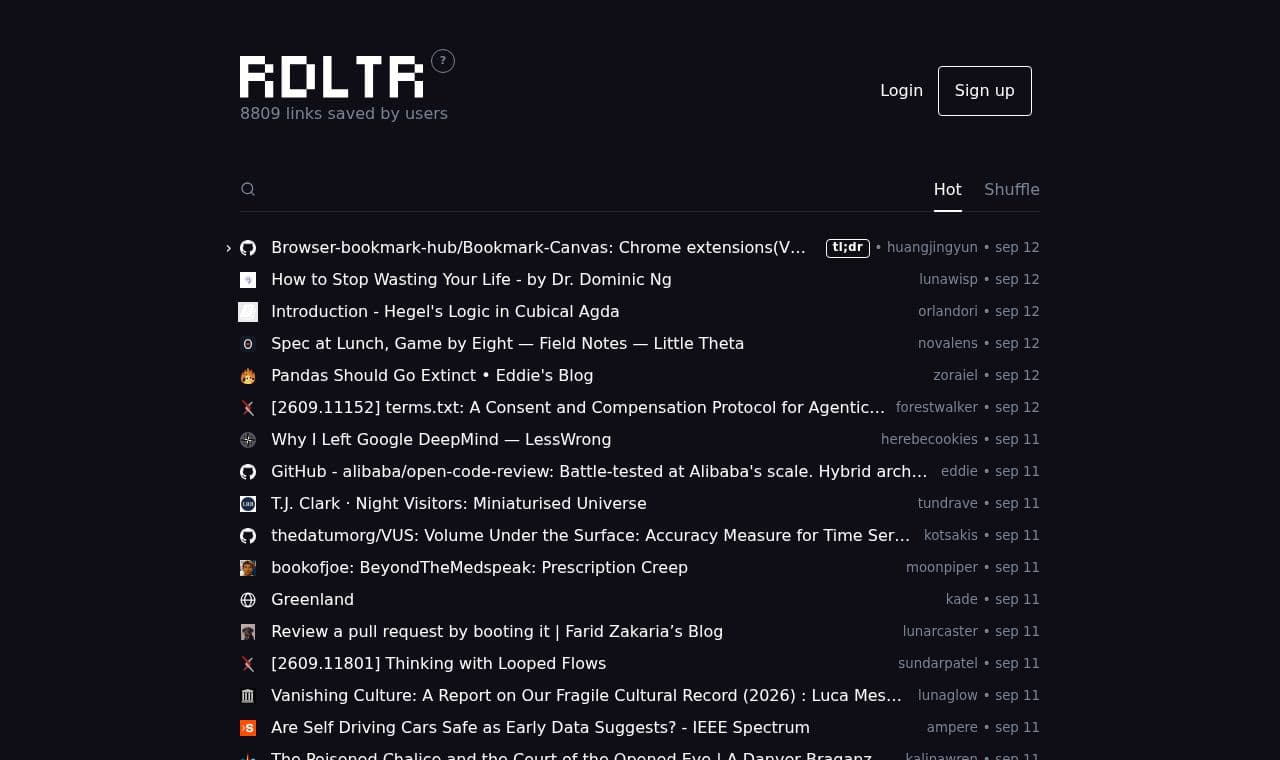The height and width of the screenshot is (760, 1280).
Task: Click GitHub favicon beside thedatumorg/VUS
Action: (x=248, y=536)
